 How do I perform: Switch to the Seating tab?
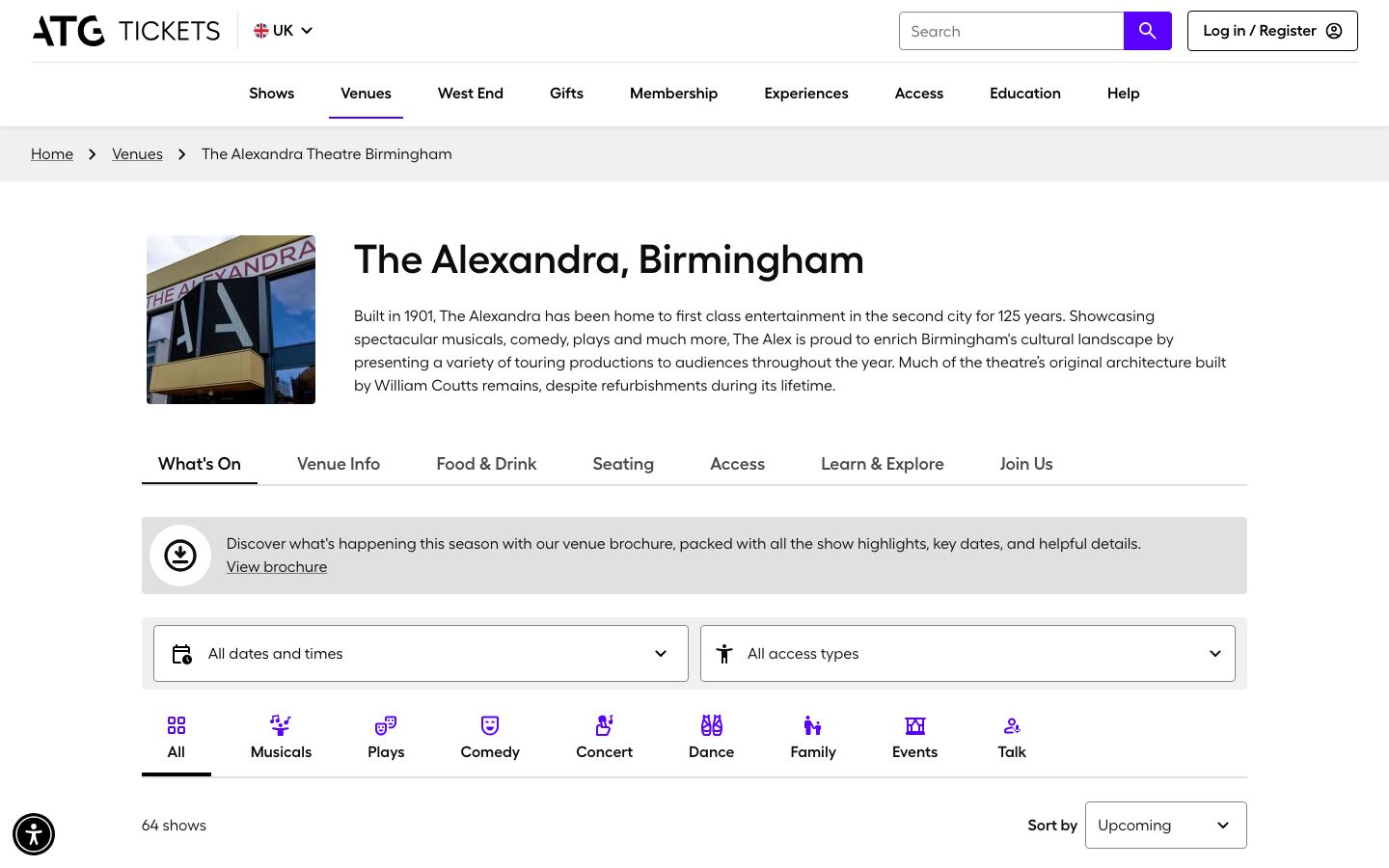623,464
